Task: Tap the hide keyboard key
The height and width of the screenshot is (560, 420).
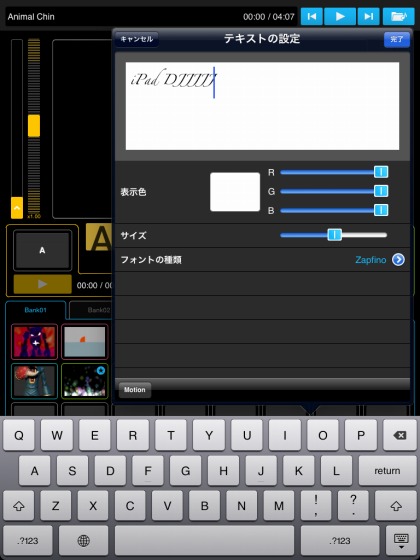Action: 401,540
